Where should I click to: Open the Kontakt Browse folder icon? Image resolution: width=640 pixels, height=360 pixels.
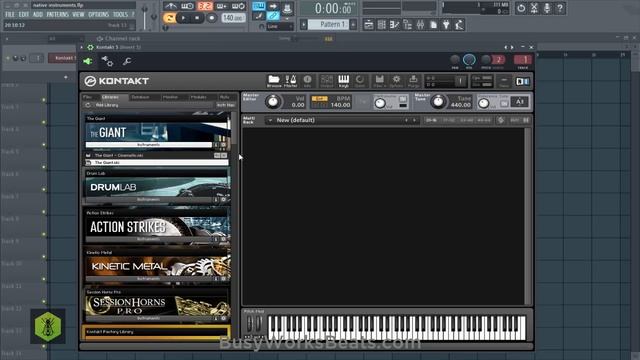pyautogui.click(x=273, y=81)
